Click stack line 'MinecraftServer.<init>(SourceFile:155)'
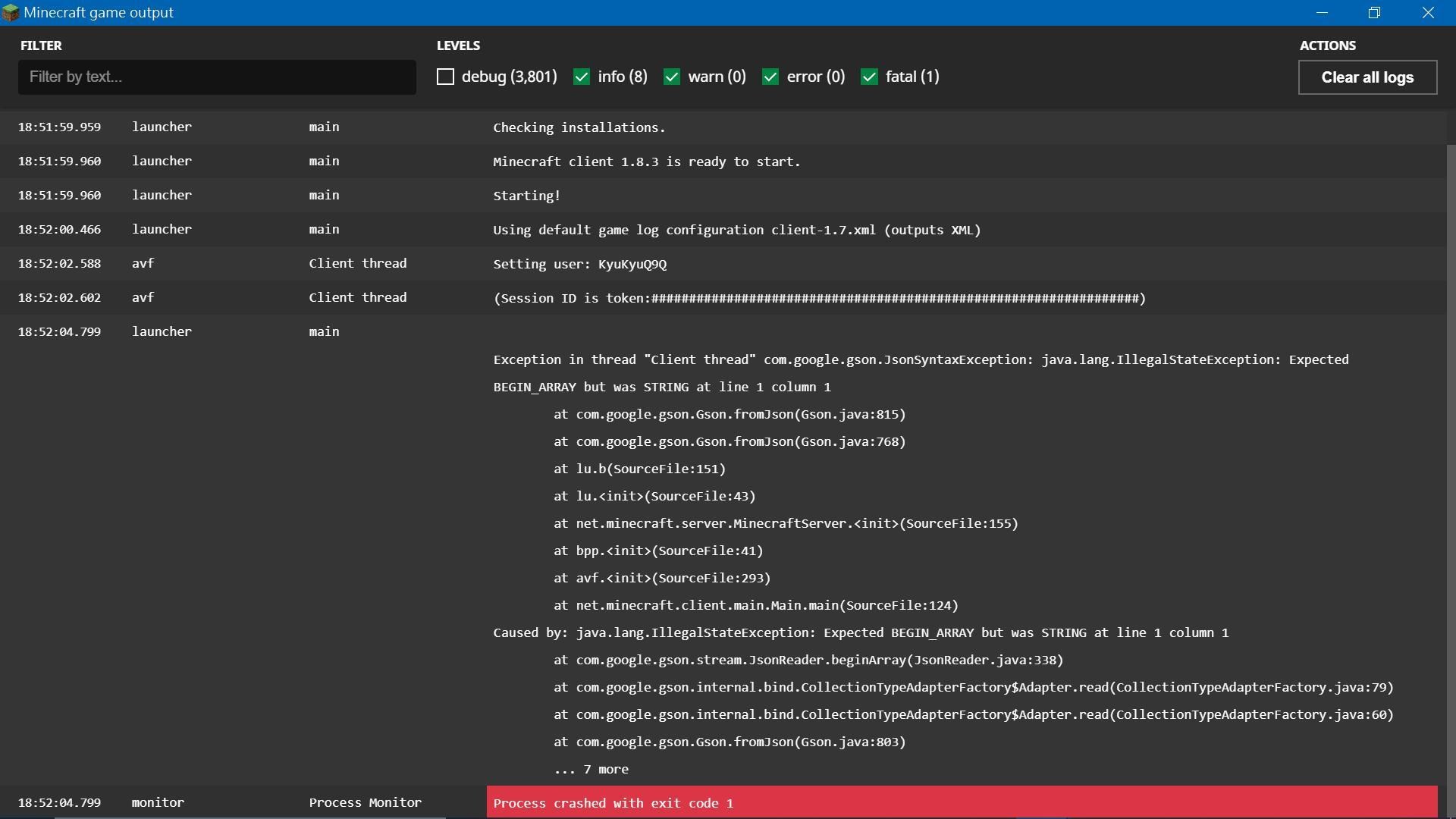Viewport: 1456px width, 819px height. coord(786,523)
